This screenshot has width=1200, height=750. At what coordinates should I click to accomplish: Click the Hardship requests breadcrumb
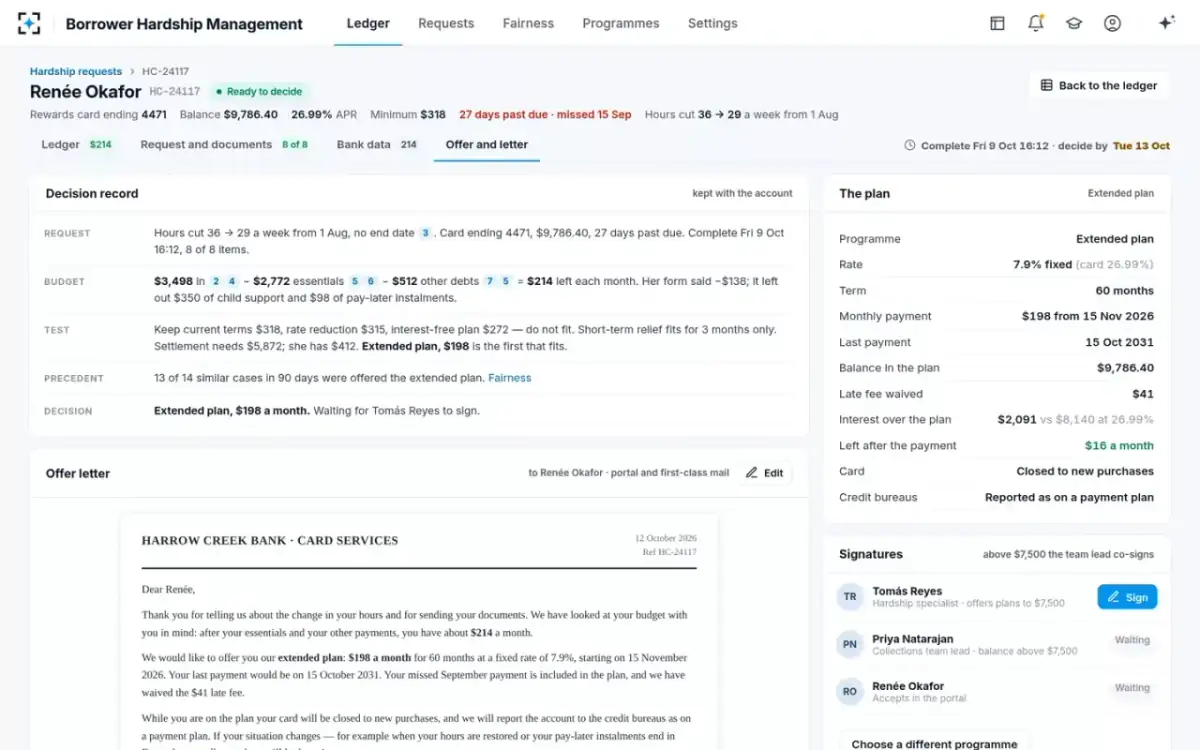[76, 72]
